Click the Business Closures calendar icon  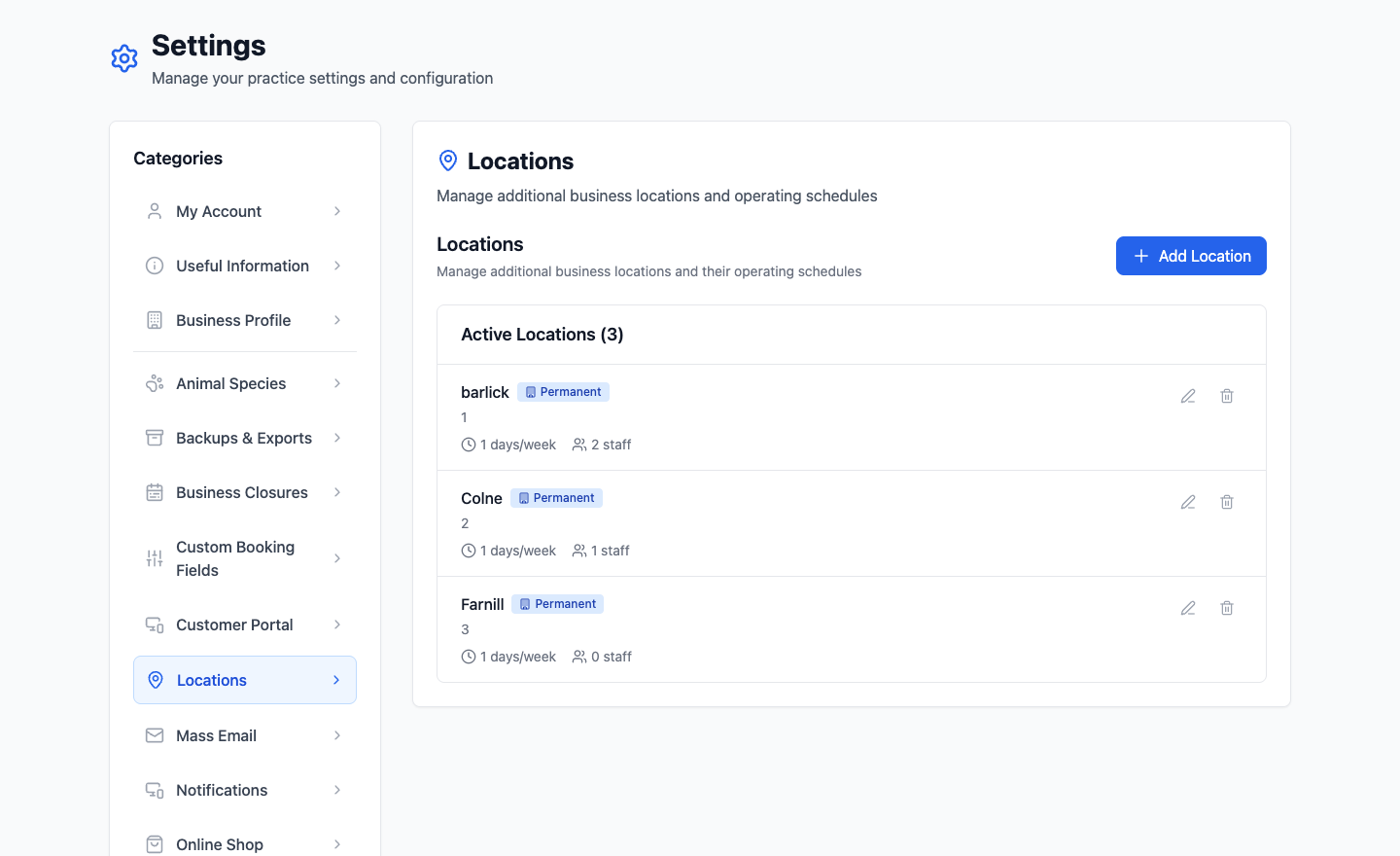155,492
